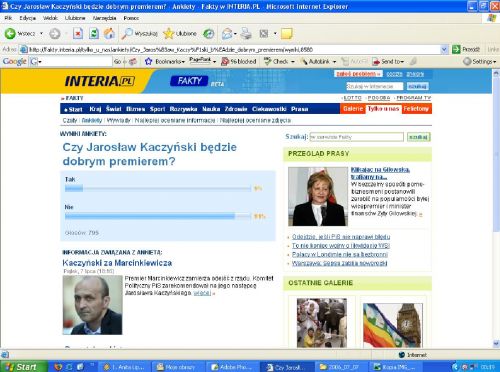Click the blocked popups icon
This screenshot has height=372, width=500.
point(225,61)
